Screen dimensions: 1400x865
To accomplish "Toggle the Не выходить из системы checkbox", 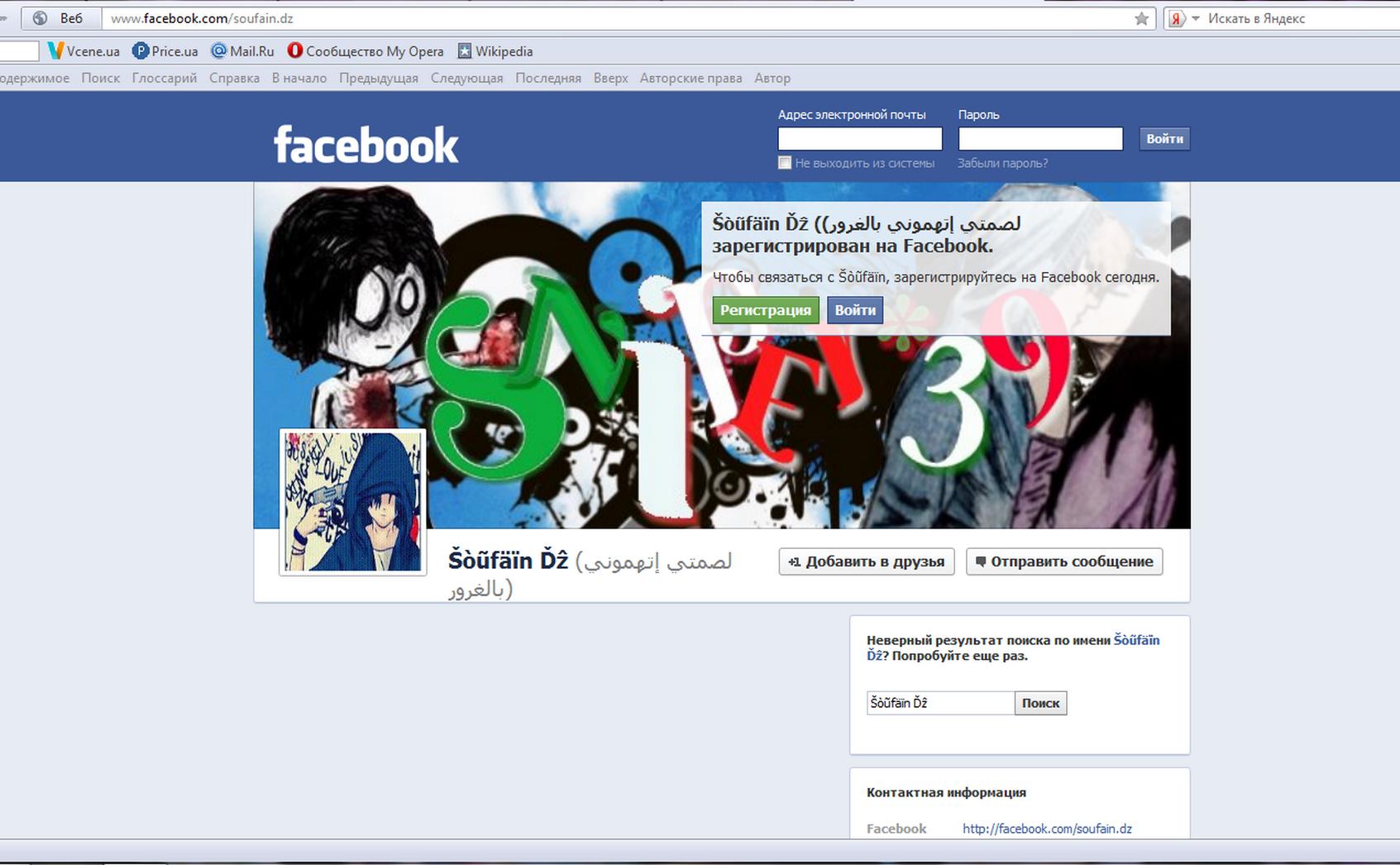I will 785,163.
